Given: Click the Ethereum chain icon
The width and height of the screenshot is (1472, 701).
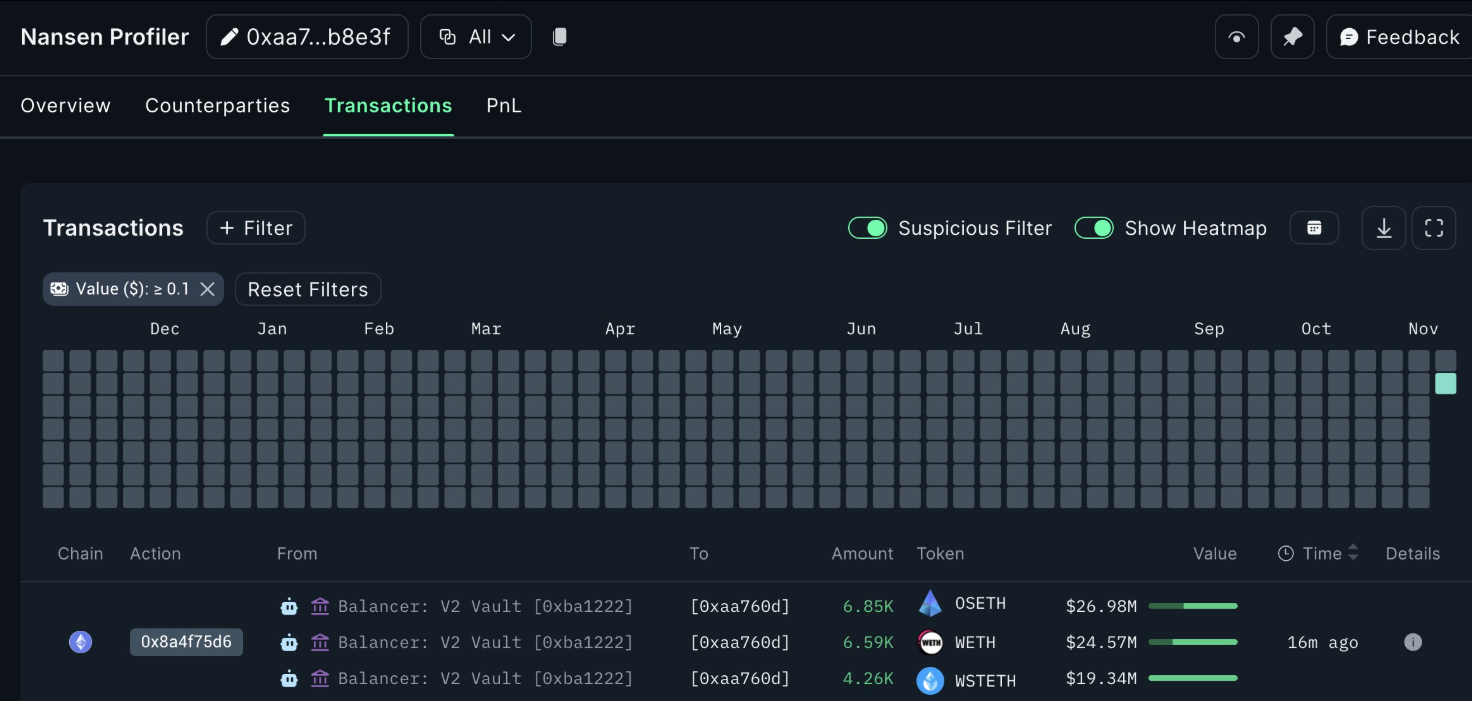Looking at the screenshot, I should [80, 642].
